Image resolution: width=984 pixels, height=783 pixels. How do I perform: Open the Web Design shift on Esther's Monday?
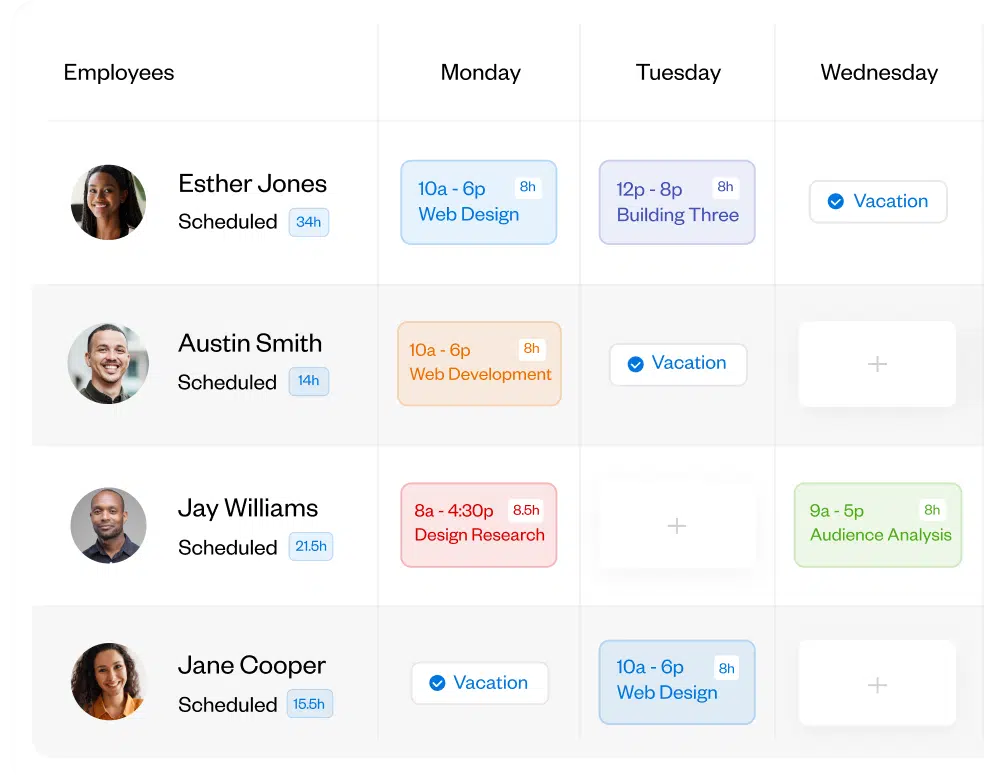pos(478,201)
